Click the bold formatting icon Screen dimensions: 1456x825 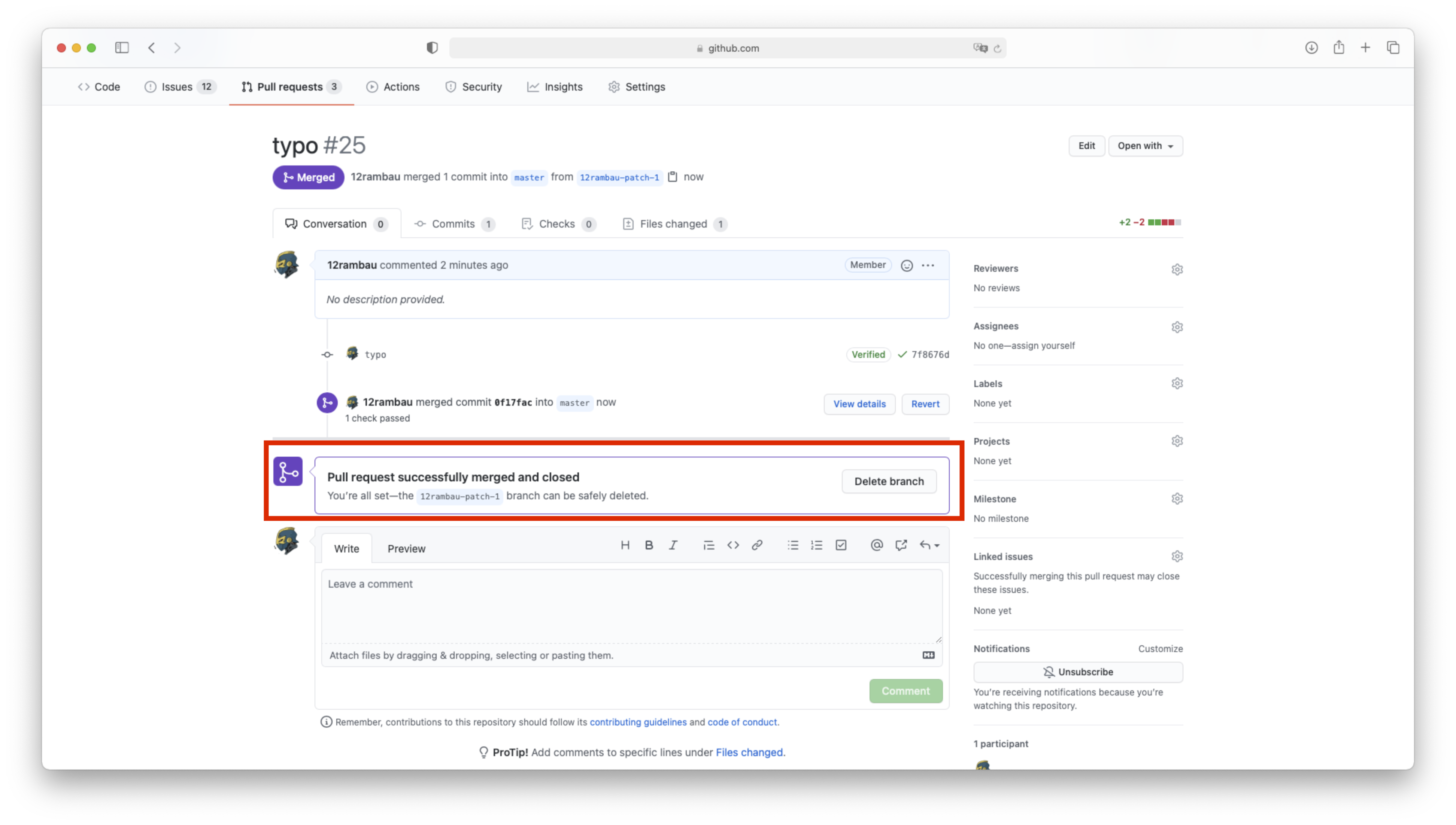click(x=649, y=545)
